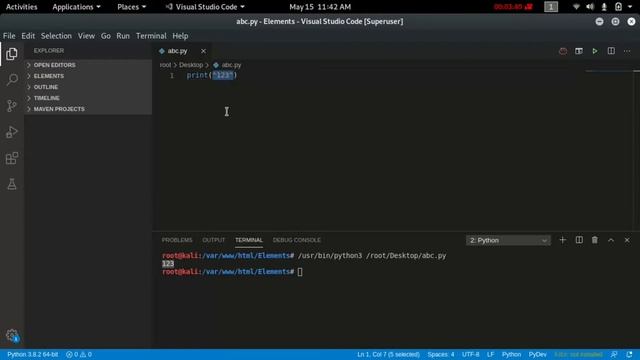
Task: Open the Run menu
Action: tap(123, 36)
